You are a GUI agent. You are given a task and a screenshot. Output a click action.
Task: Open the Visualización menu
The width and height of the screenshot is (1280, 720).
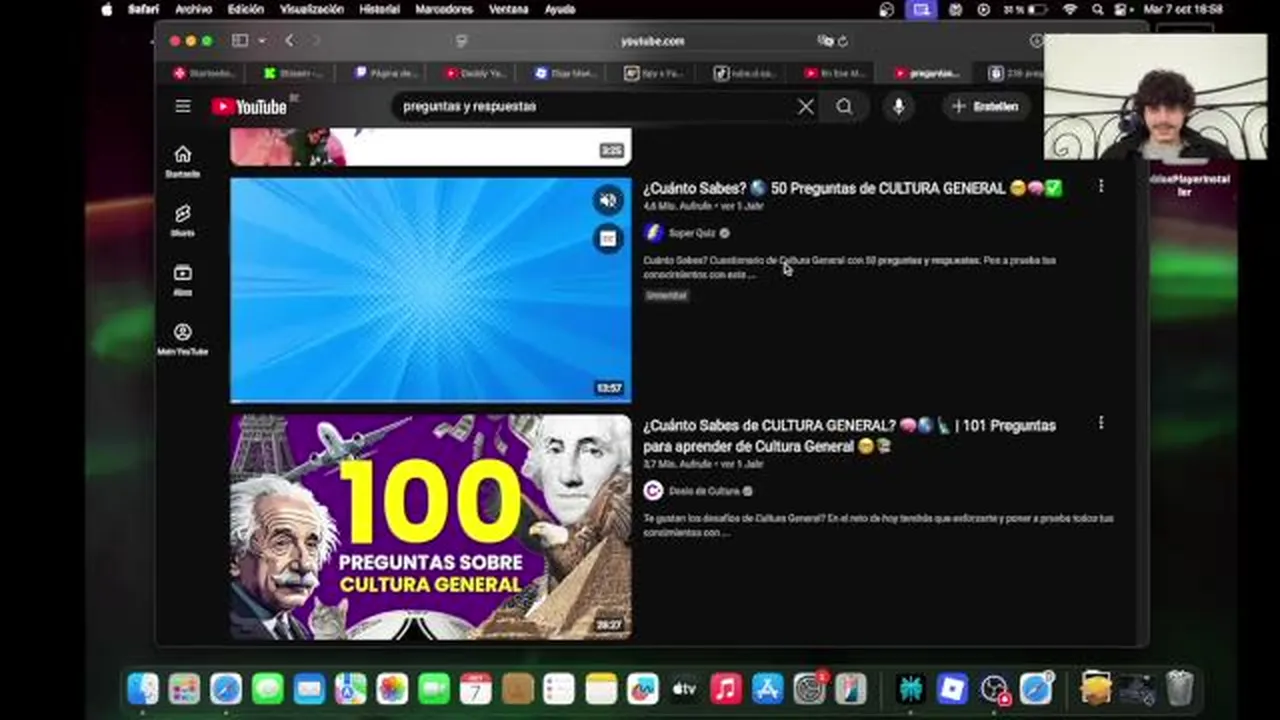pyautogui.click(x=313, y=9)
